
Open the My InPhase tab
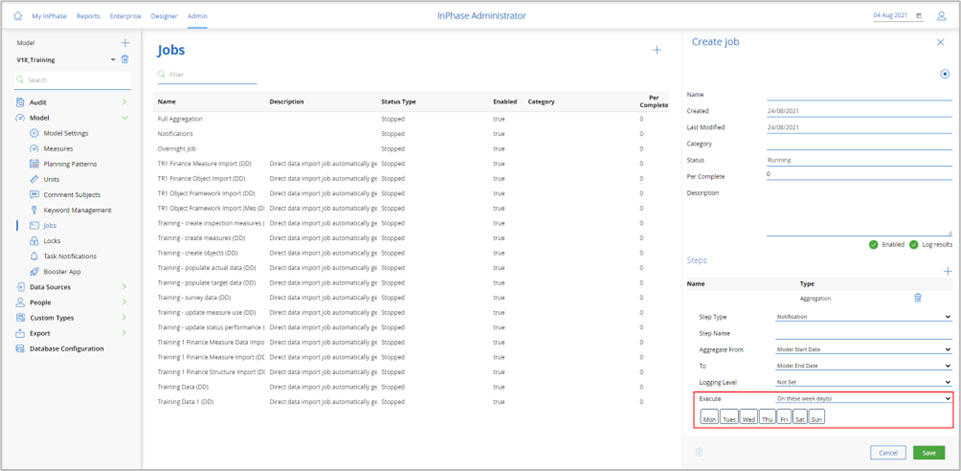[x=49, y=16]
